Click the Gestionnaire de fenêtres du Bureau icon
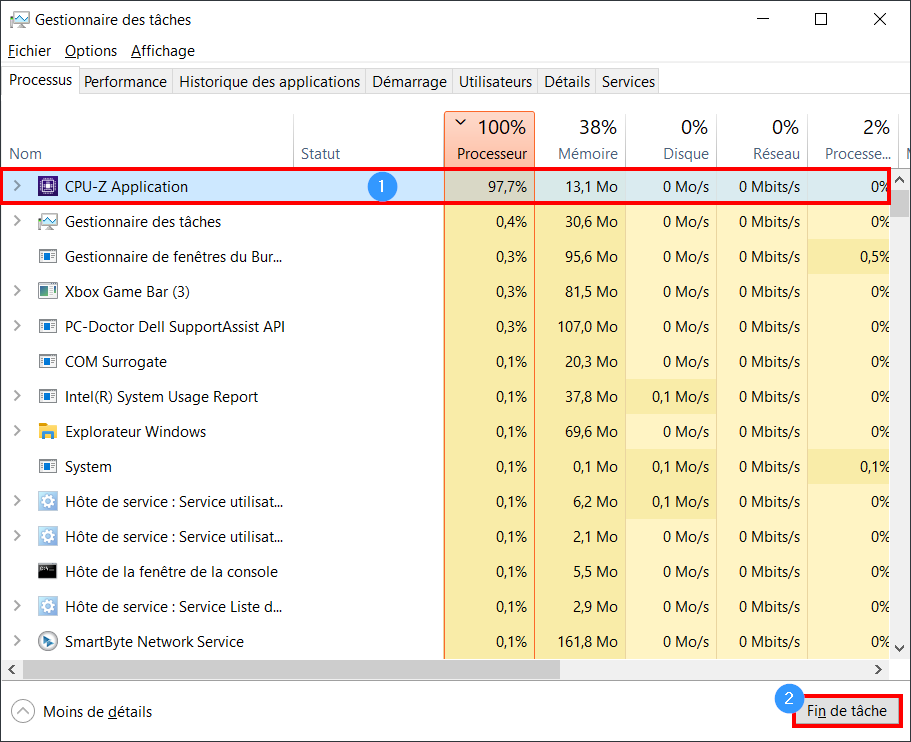 (x=48, y=256)
